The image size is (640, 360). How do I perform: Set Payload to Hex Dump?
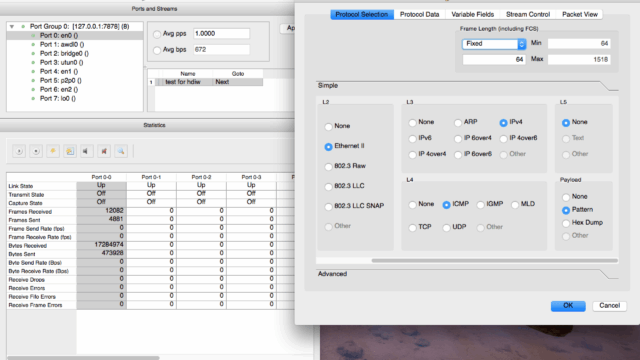(566, 223)
